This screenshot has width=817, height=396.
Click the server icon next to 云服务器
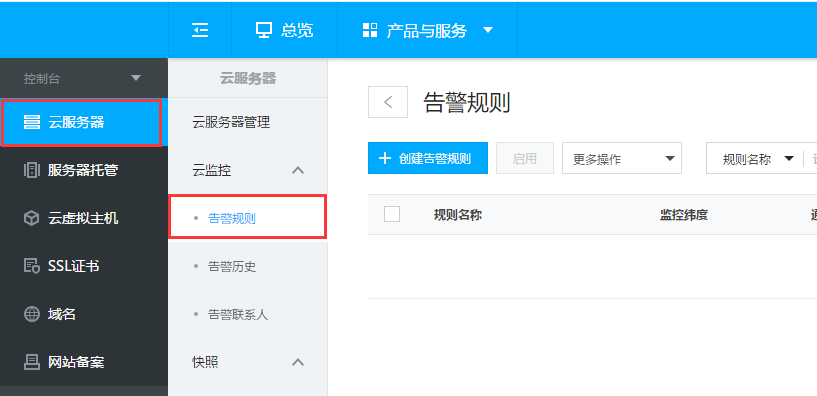click(32, 122)
